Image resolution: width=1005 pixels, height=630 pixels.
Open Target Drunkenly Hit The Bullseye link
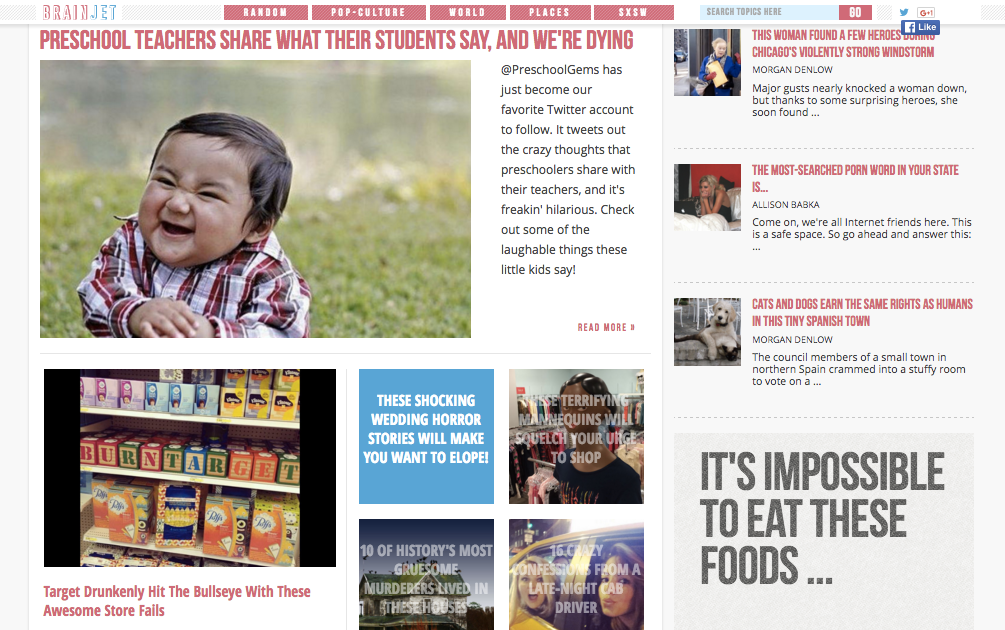[x=177, y=601]
